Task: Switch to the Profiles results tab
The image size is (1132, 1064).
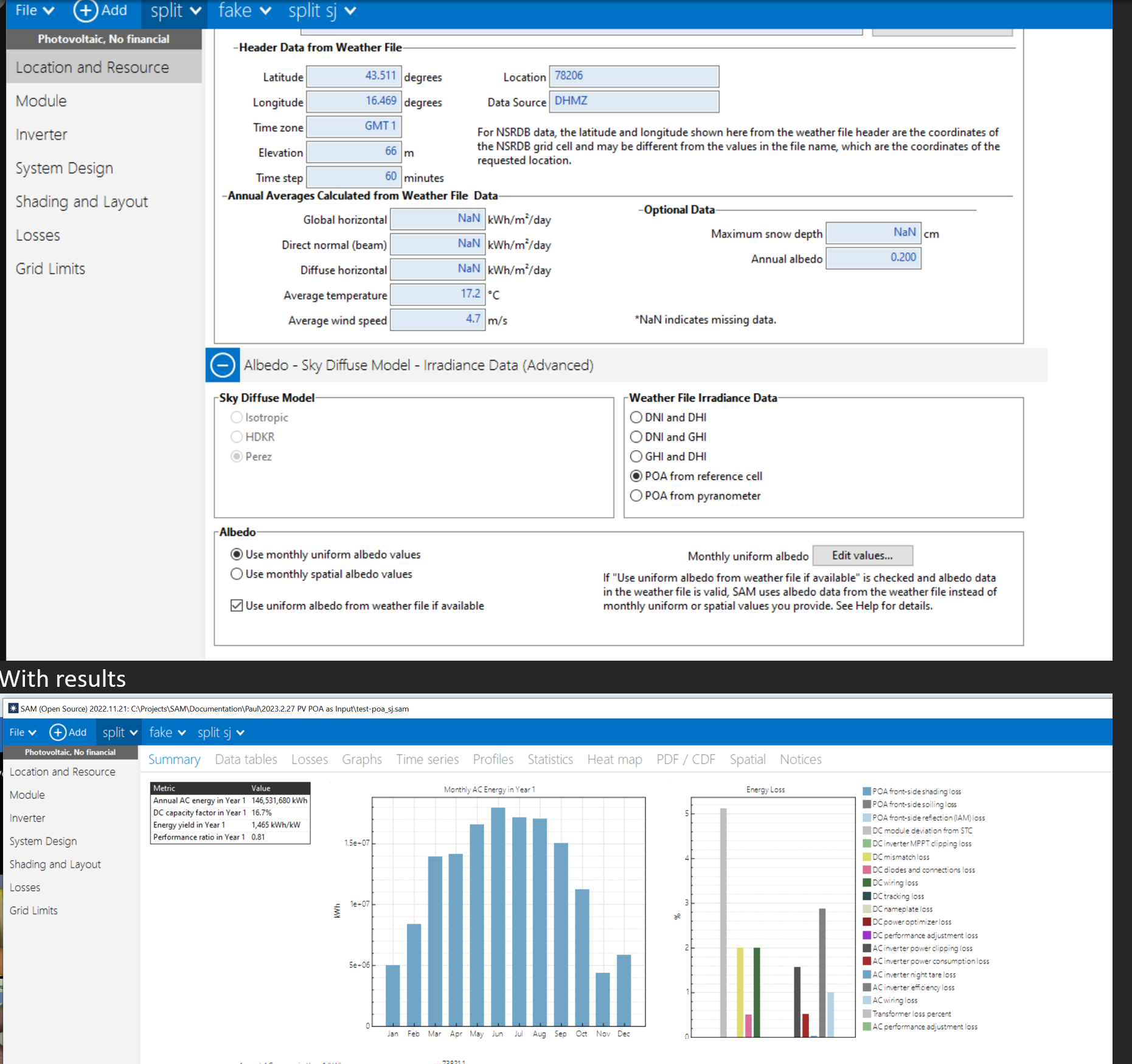Action: click(493, 759)
